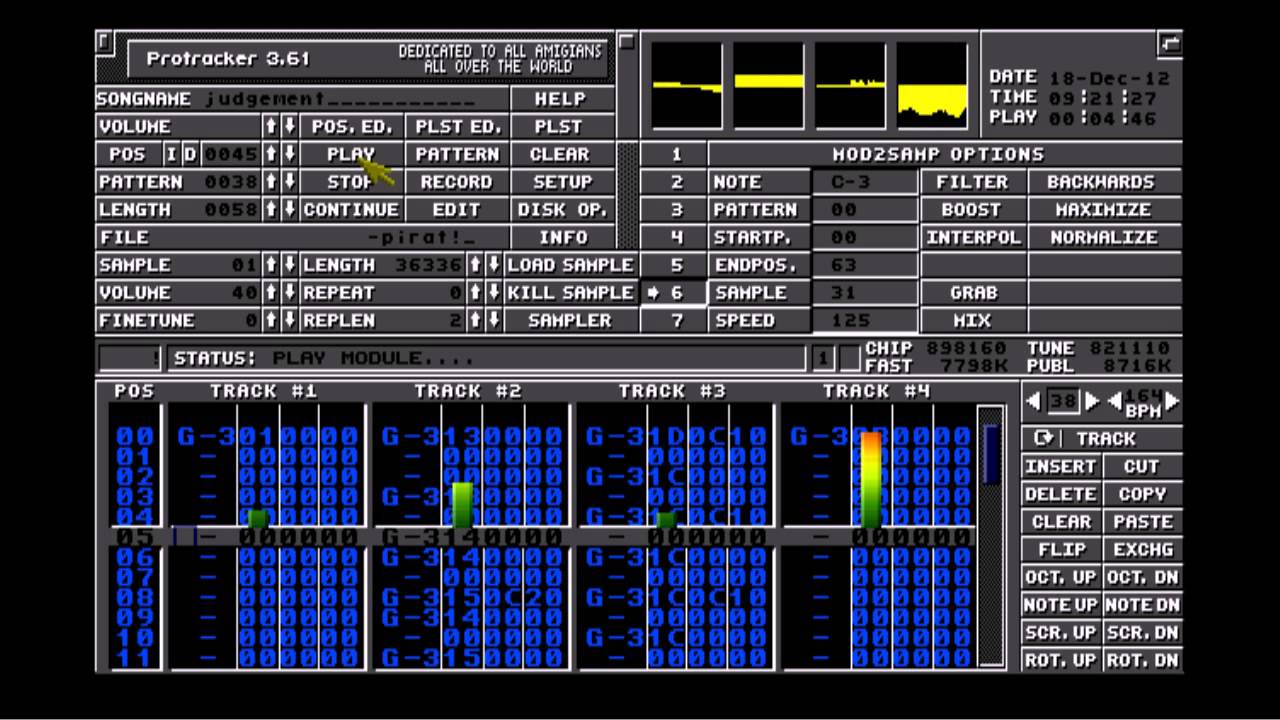Click the corner gadget above the DATE readout
The height and width of the screenshot is (720, 1280).
tap(1170, 43)
